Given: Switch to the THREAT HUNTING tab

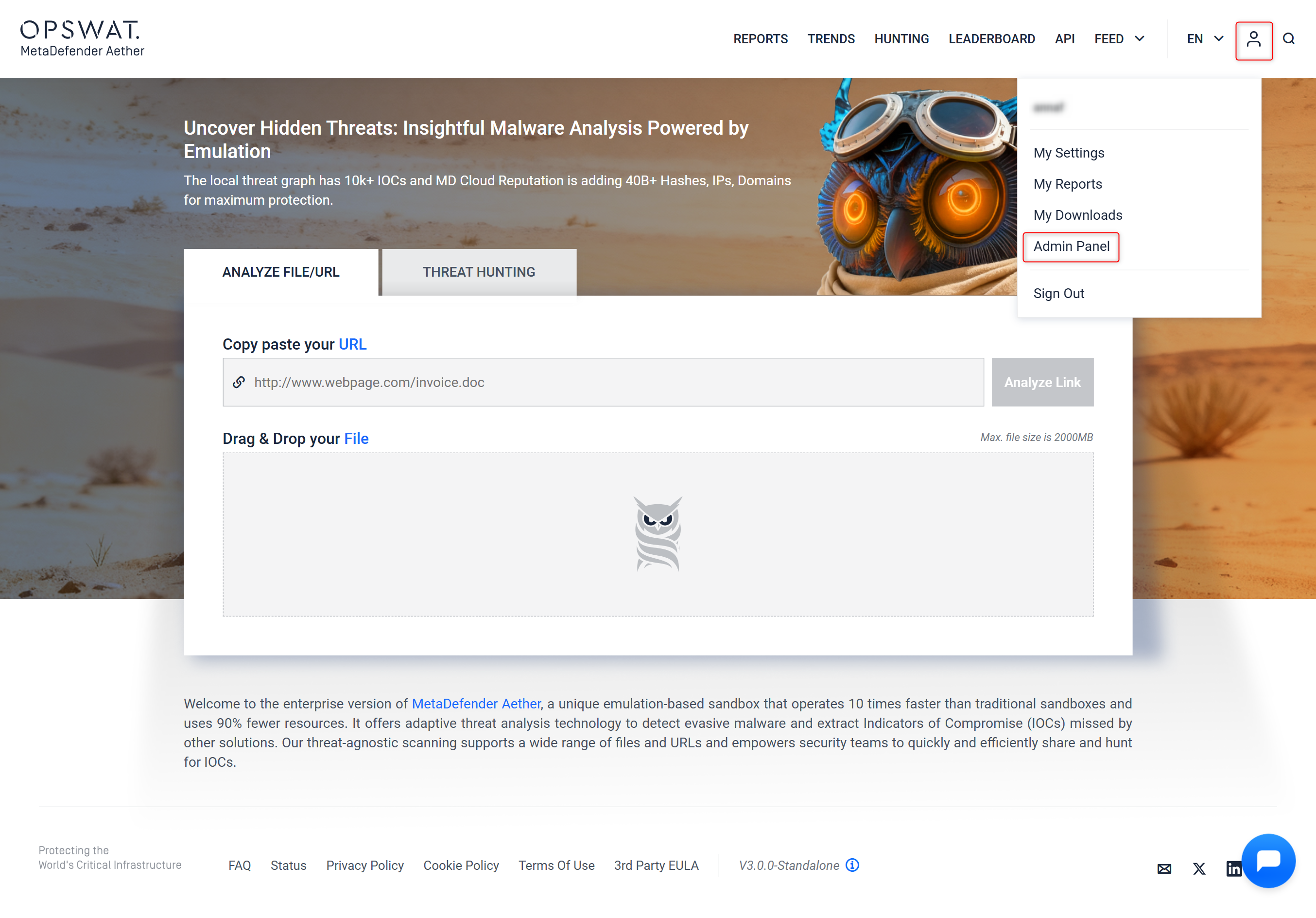Looking at the screenshot, I should pyautogui.click(x=479, y=272).
